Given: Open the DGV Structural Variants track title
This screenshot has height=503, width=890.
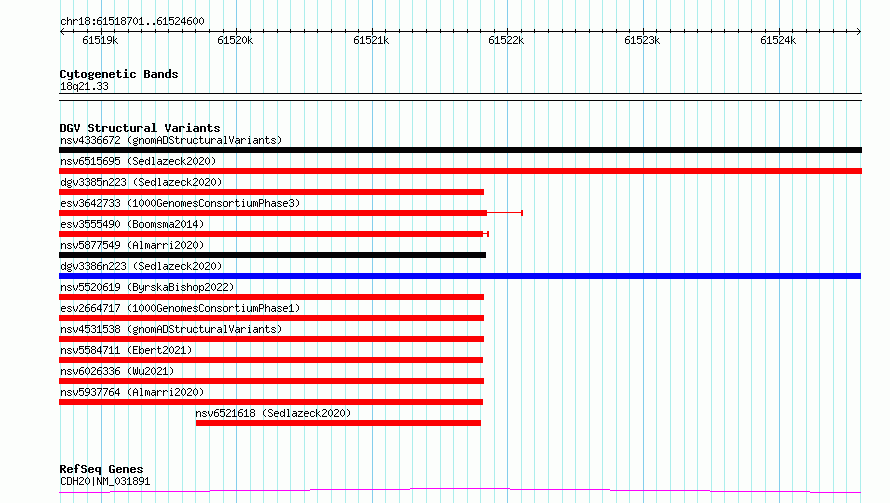Looking at the screenshot, I should 140,128.
